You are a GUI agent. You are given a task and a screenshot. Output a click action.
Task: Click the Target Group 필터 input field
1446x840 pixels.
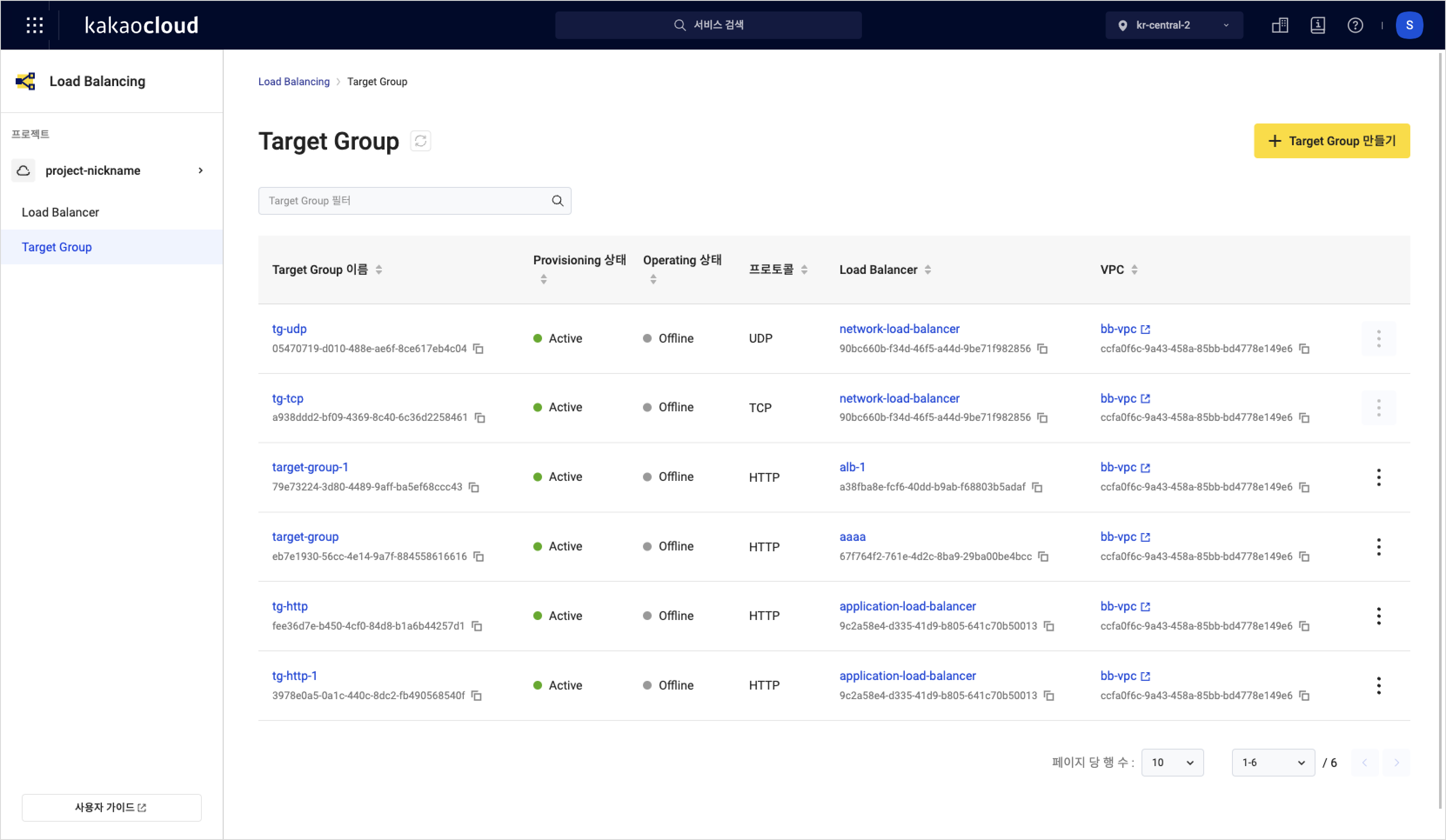(x=414, y=201)
